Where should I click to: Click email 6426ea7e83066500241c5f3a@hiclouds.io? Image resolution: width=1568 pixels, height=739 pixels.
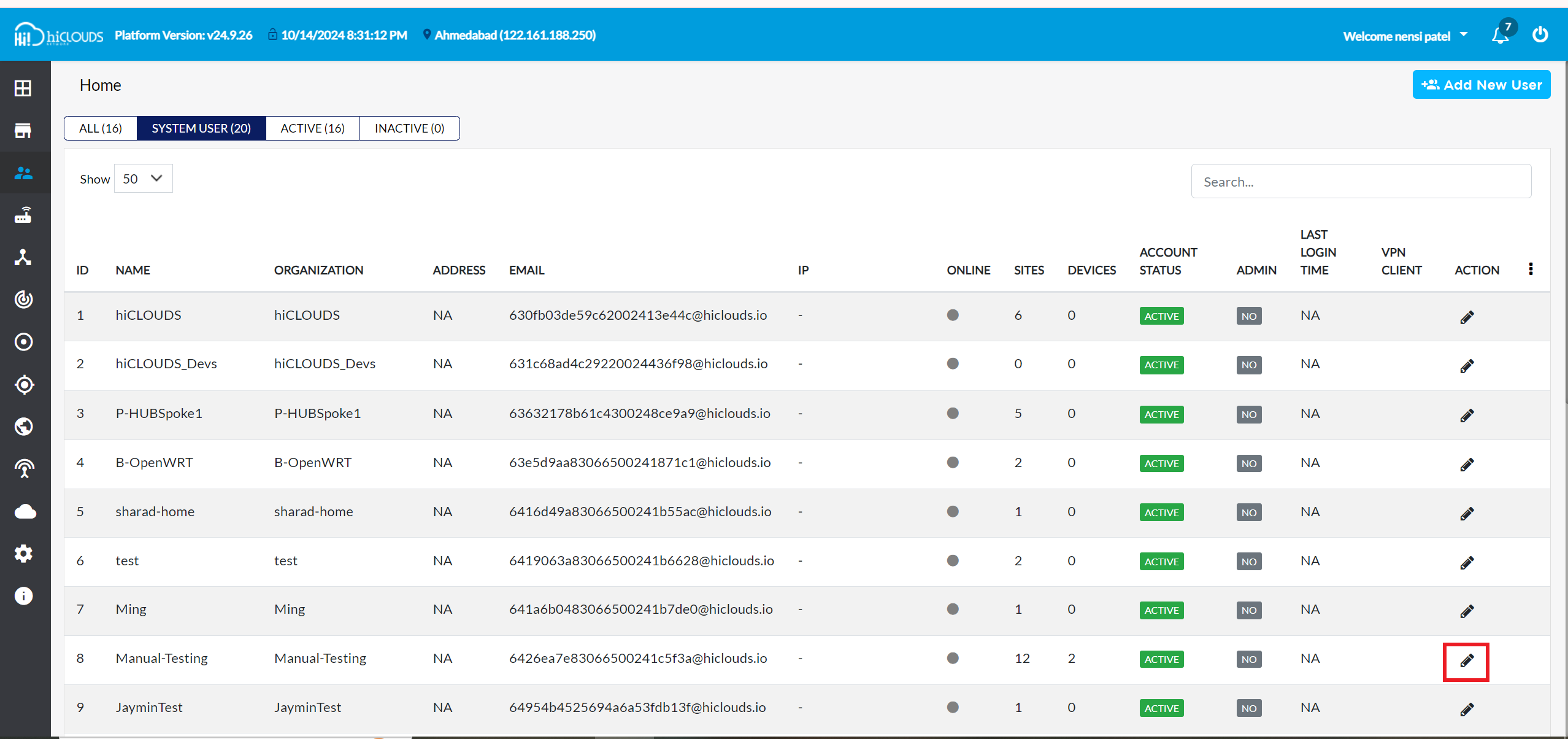tap(638, 658)
